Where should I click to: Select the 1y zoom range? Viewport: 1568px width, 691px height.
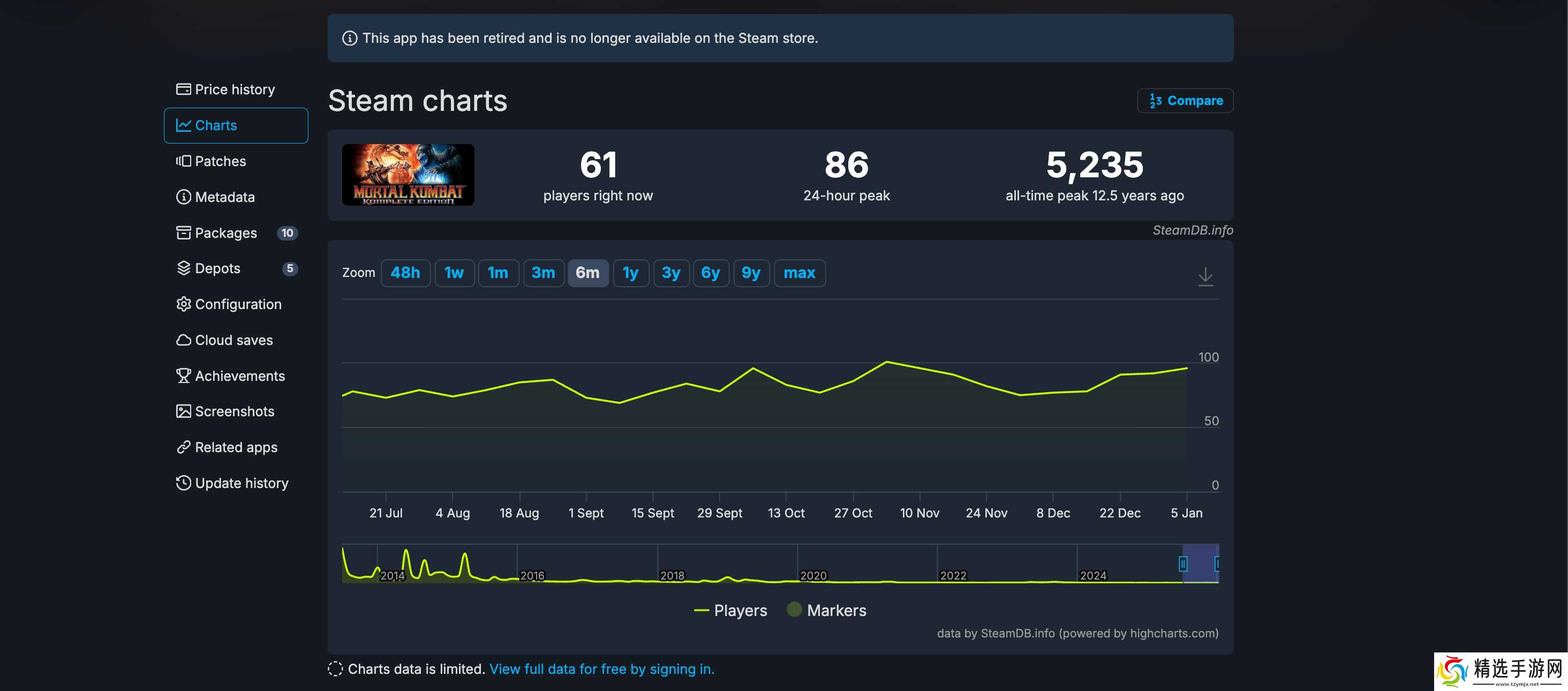(630, 273)
